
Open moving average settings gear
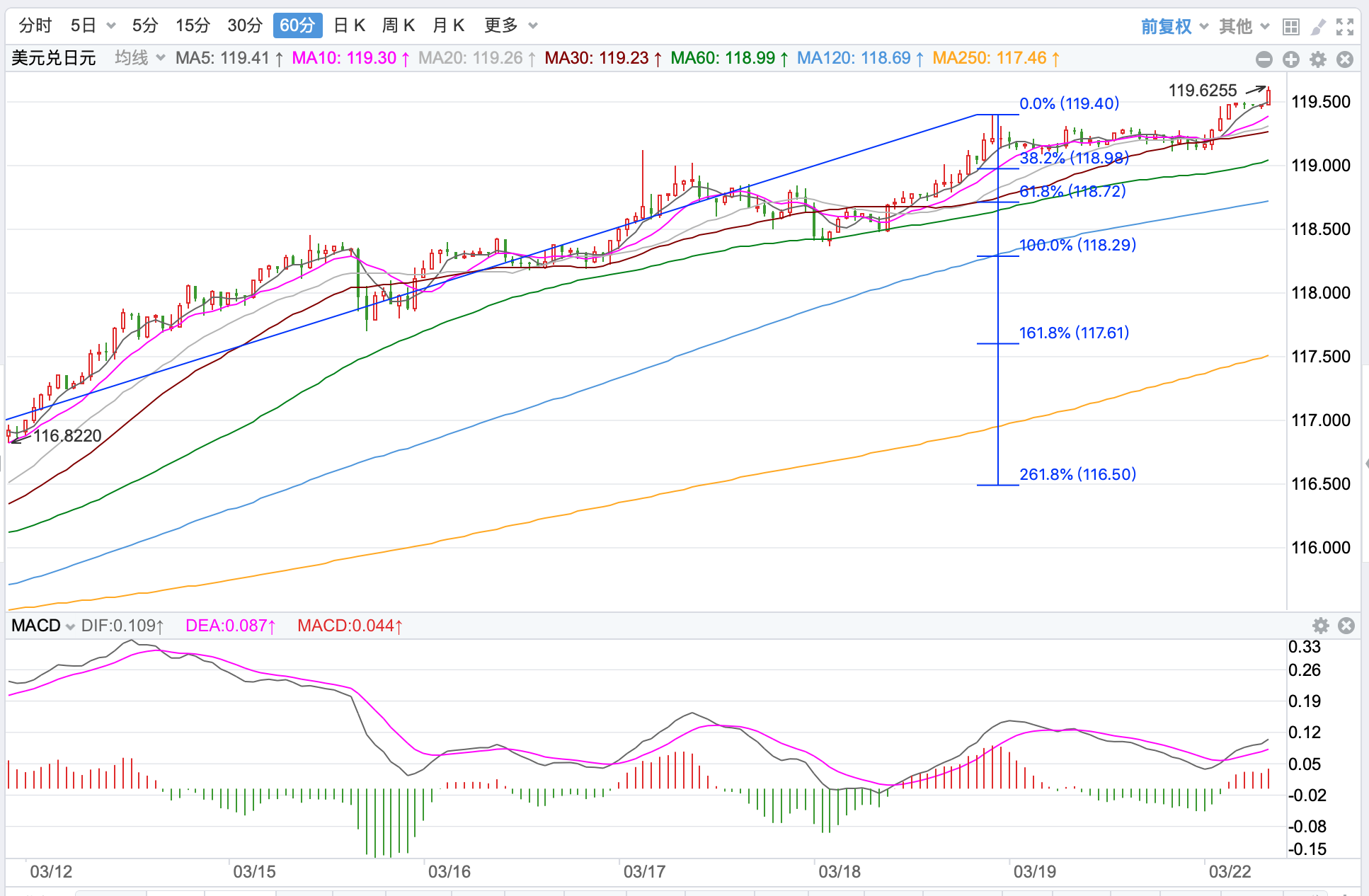tap(1318, 59)
